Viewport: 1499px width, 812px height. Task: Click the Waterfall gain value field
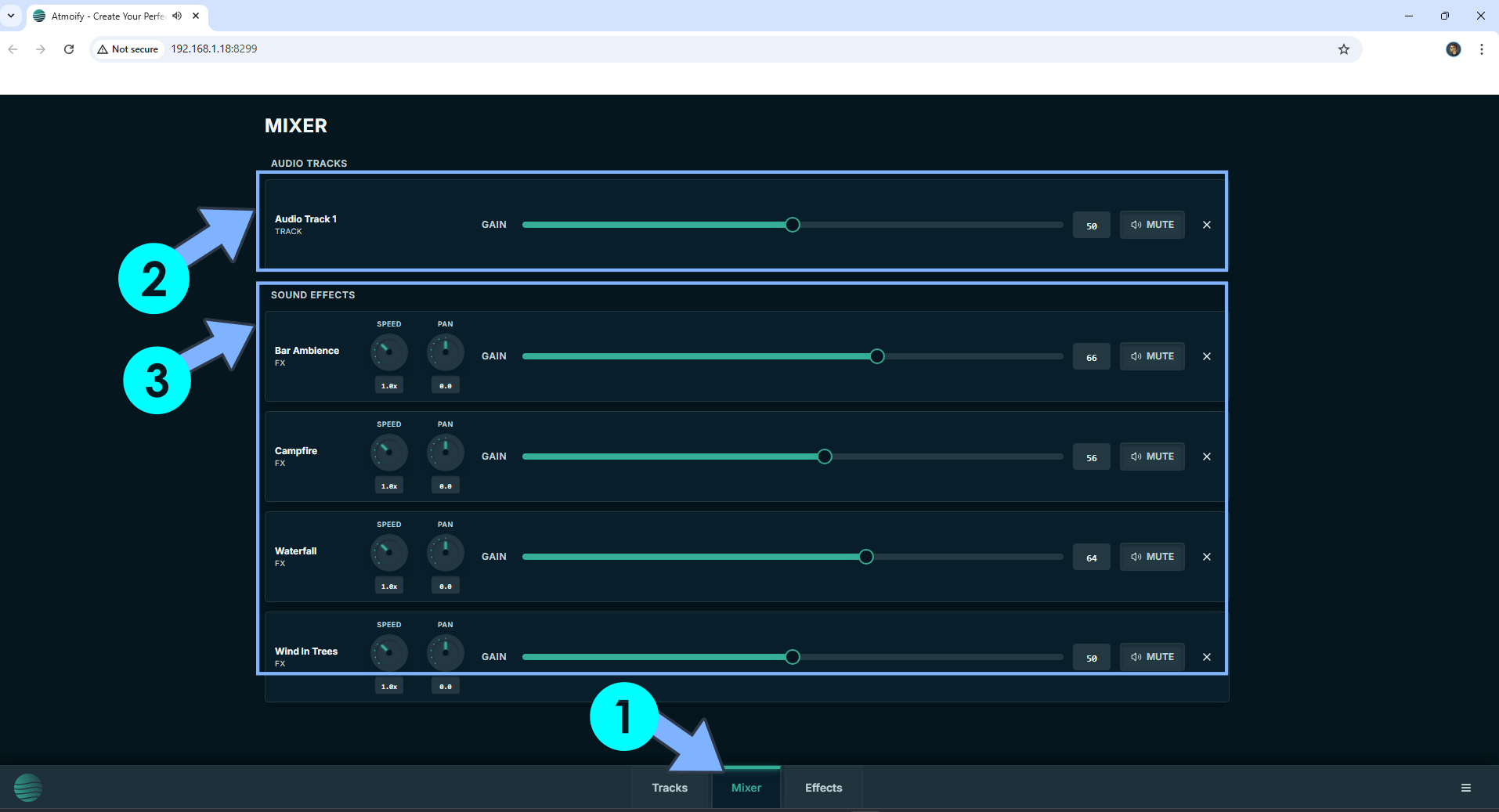1091,557
